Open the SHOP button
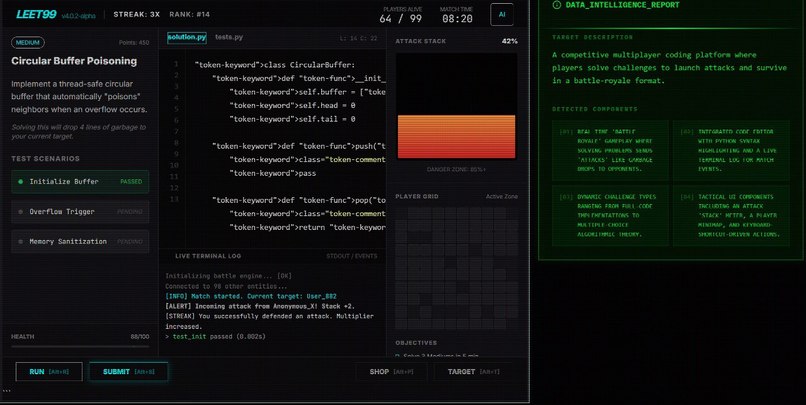 [391, 372]
